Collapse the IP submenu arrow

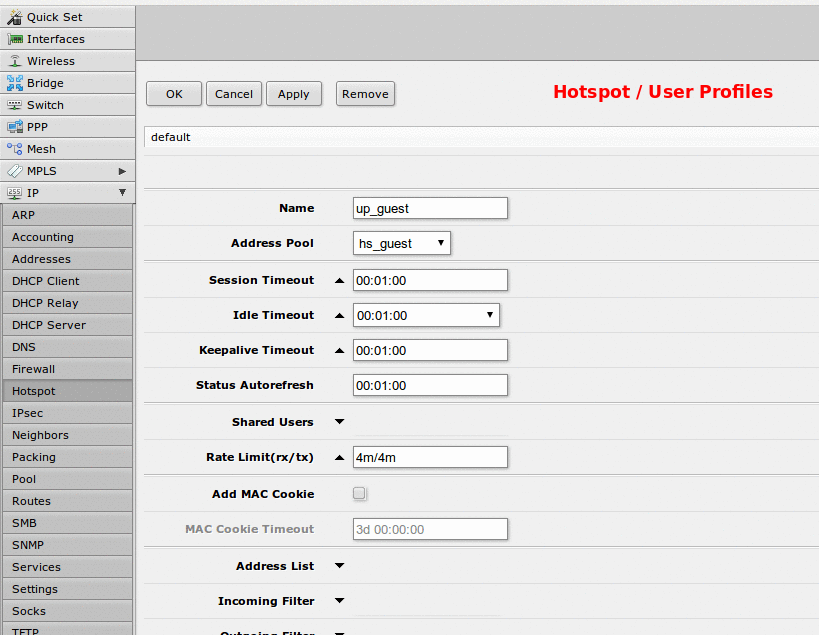[x=122, y=193]
